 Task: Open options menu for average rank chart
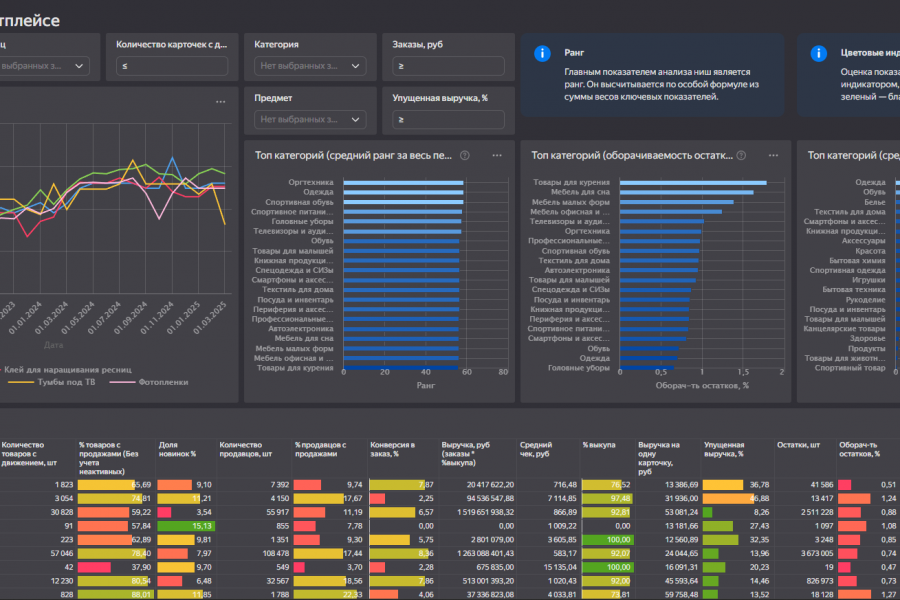[x=497, y=156]
